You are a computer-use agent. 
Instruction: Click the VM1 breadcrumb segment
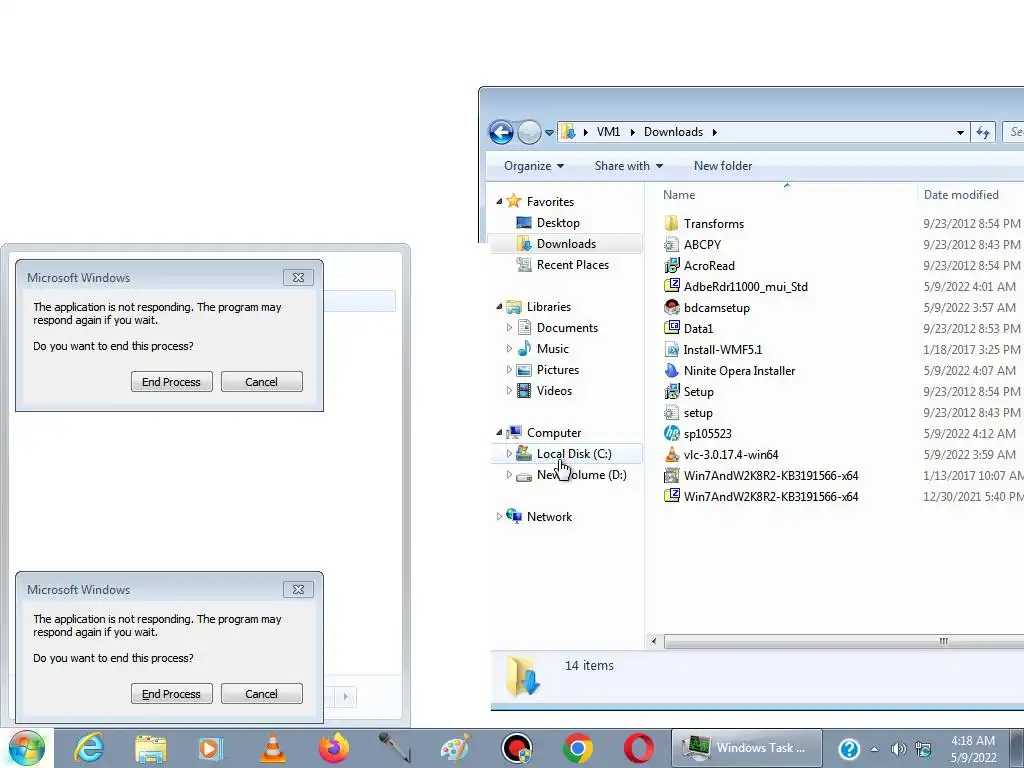tap(608, 132)
